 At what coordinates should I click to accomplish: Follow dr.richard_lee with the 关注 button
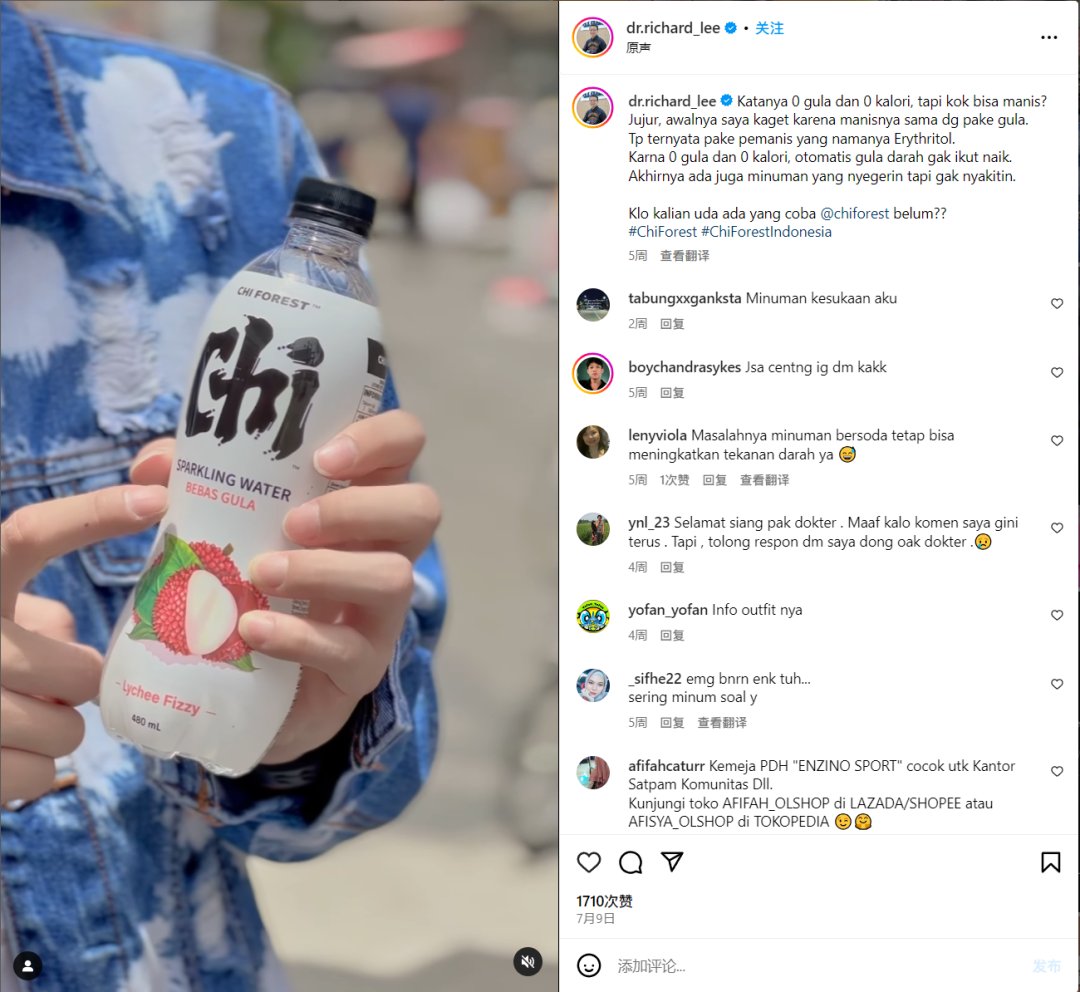point(769,28)
